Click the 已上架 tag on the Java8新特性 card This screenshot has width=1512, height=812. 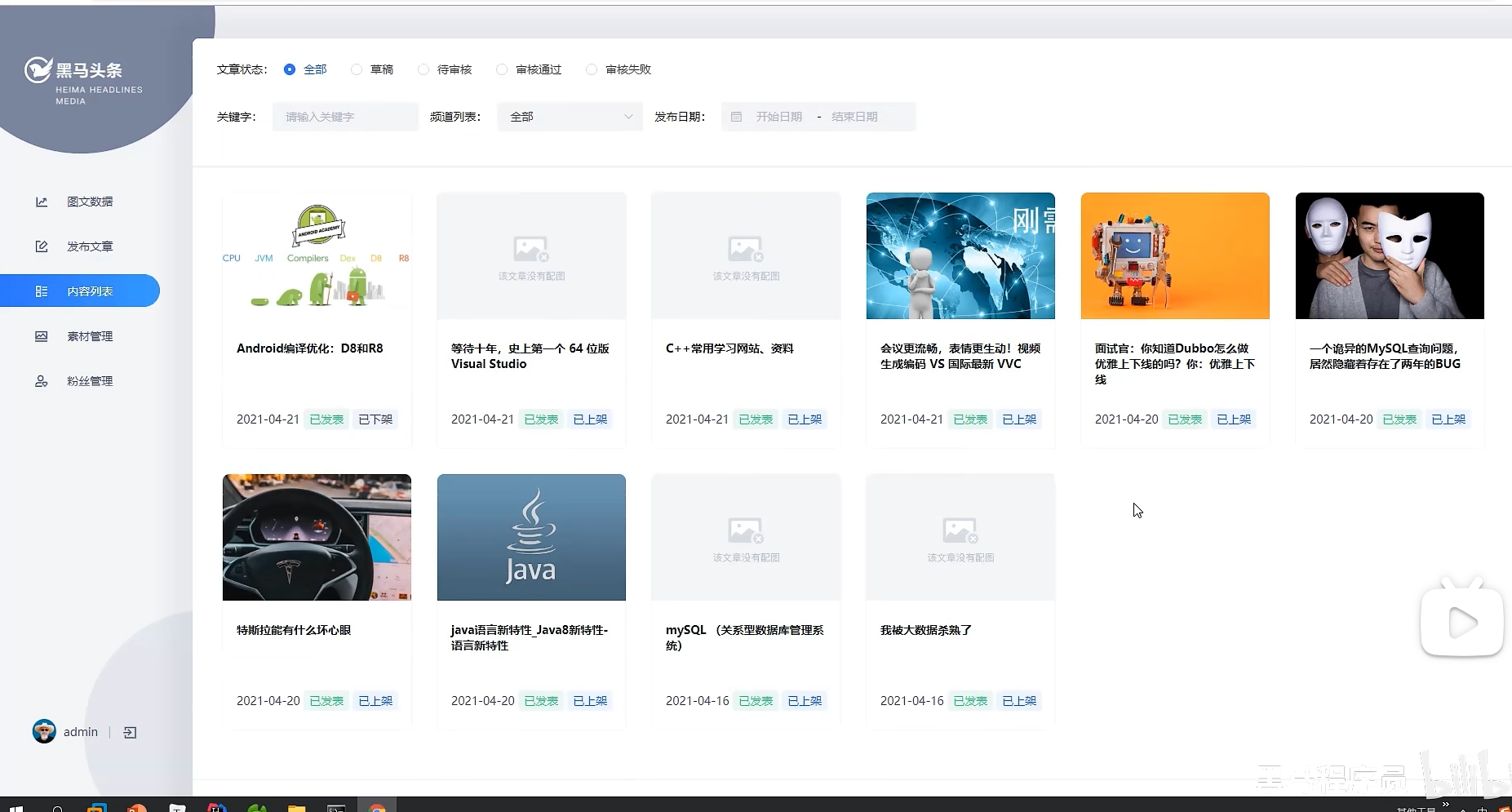(590, 701)
